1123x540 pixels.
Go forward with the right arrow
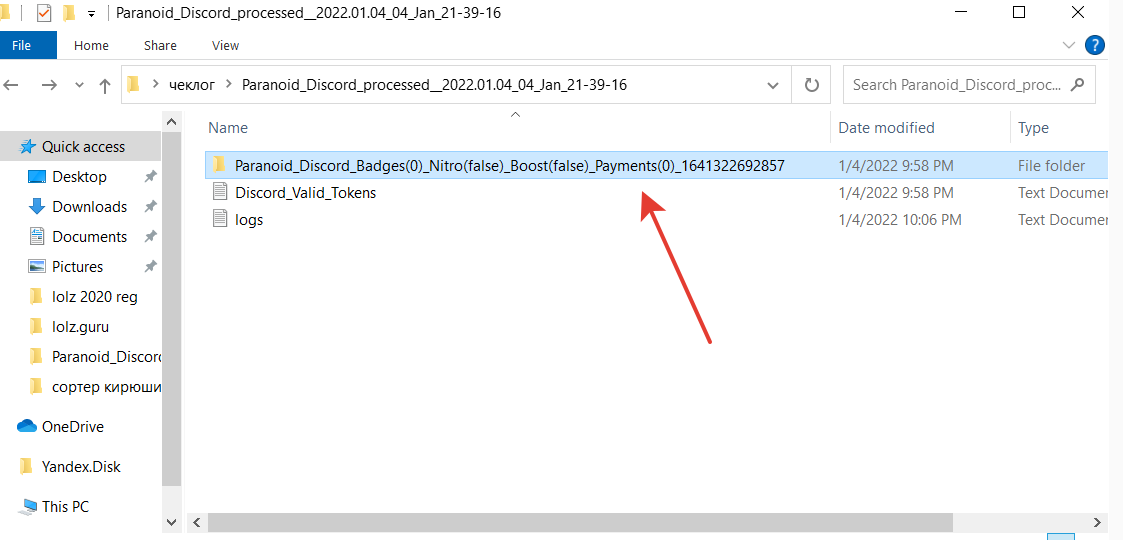coord(49,85)
